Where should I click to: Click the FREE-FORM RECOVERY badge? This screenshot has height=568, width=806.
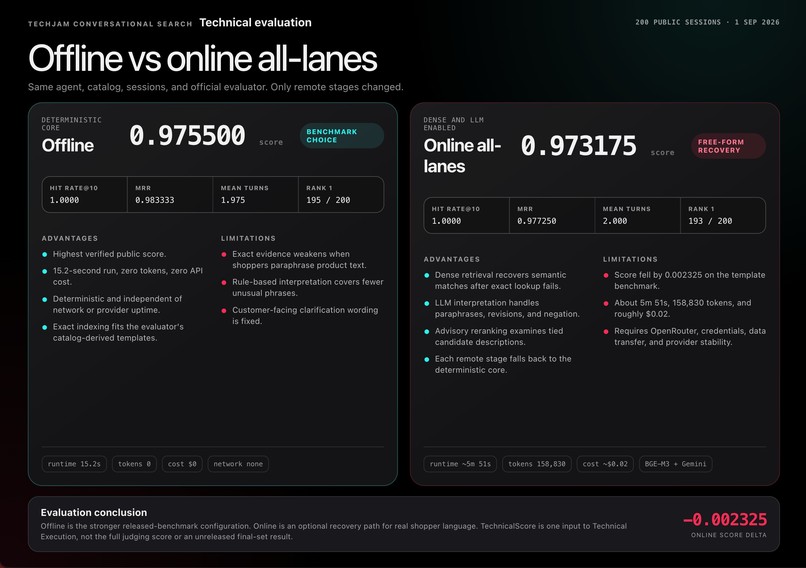(x=728, y=146)
